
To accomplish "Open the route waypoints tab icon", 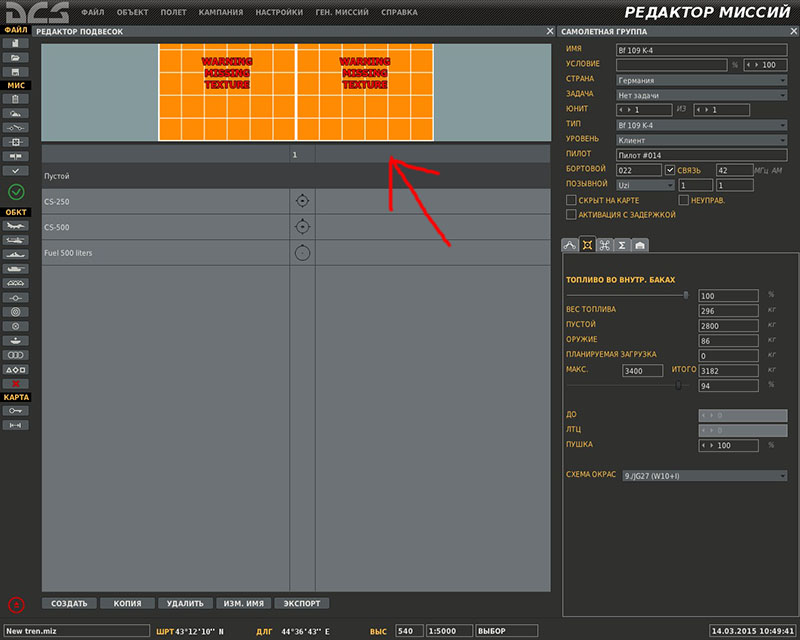I will click(569, 245).
